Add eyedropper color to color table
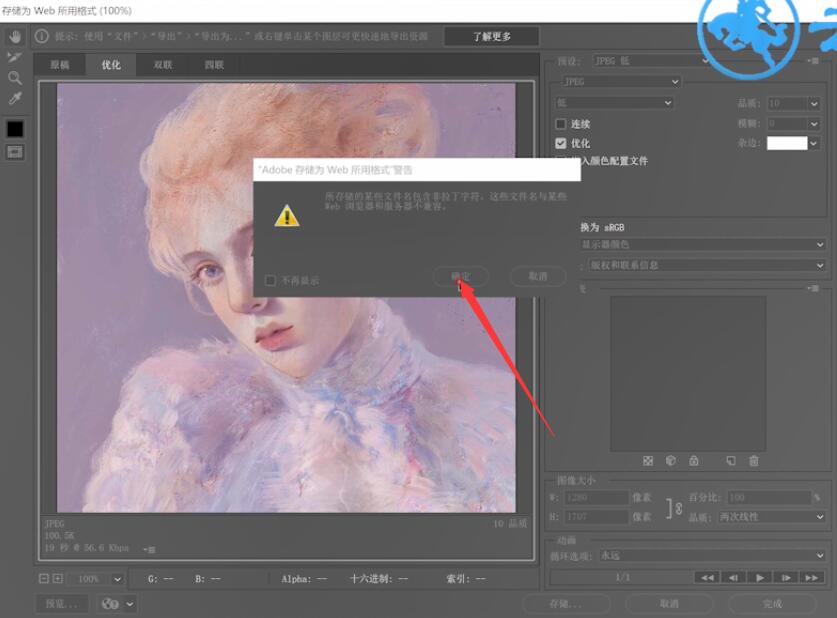Viewport: 837px width, 618px height. pos(731,461)
